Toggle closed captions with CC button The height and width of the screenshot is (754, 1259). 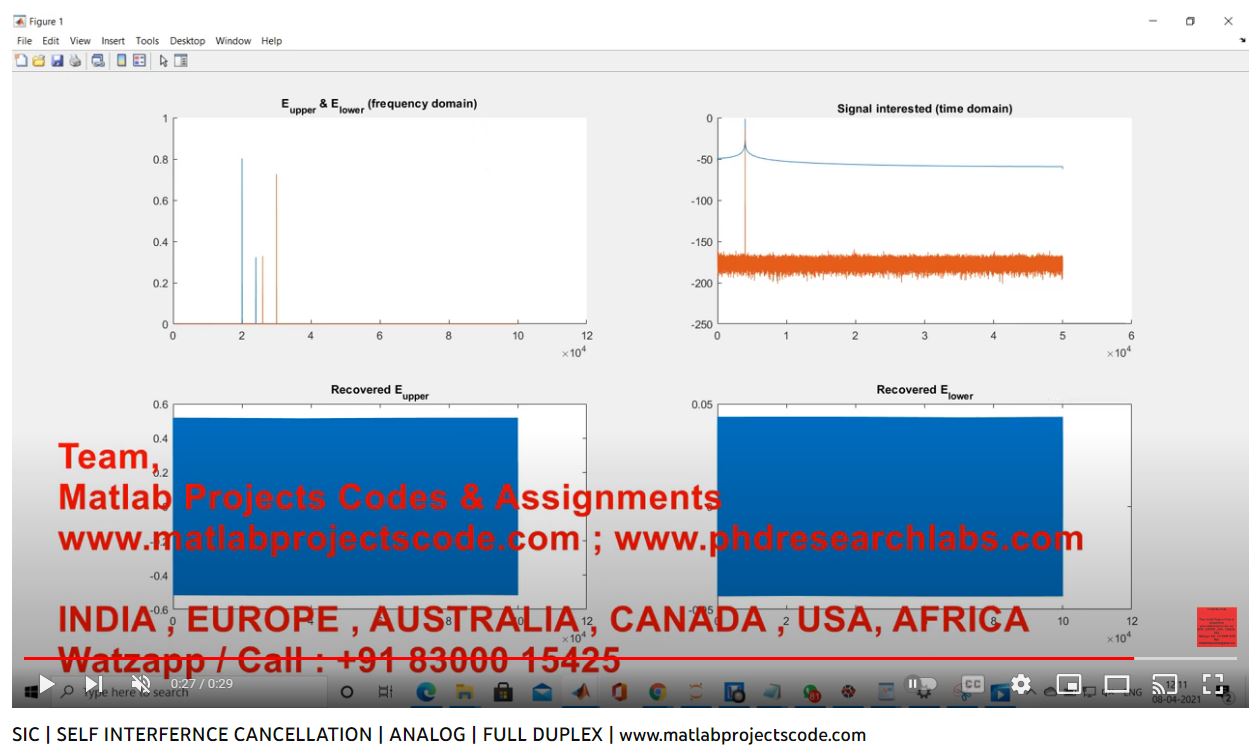[x=972, y=685]
